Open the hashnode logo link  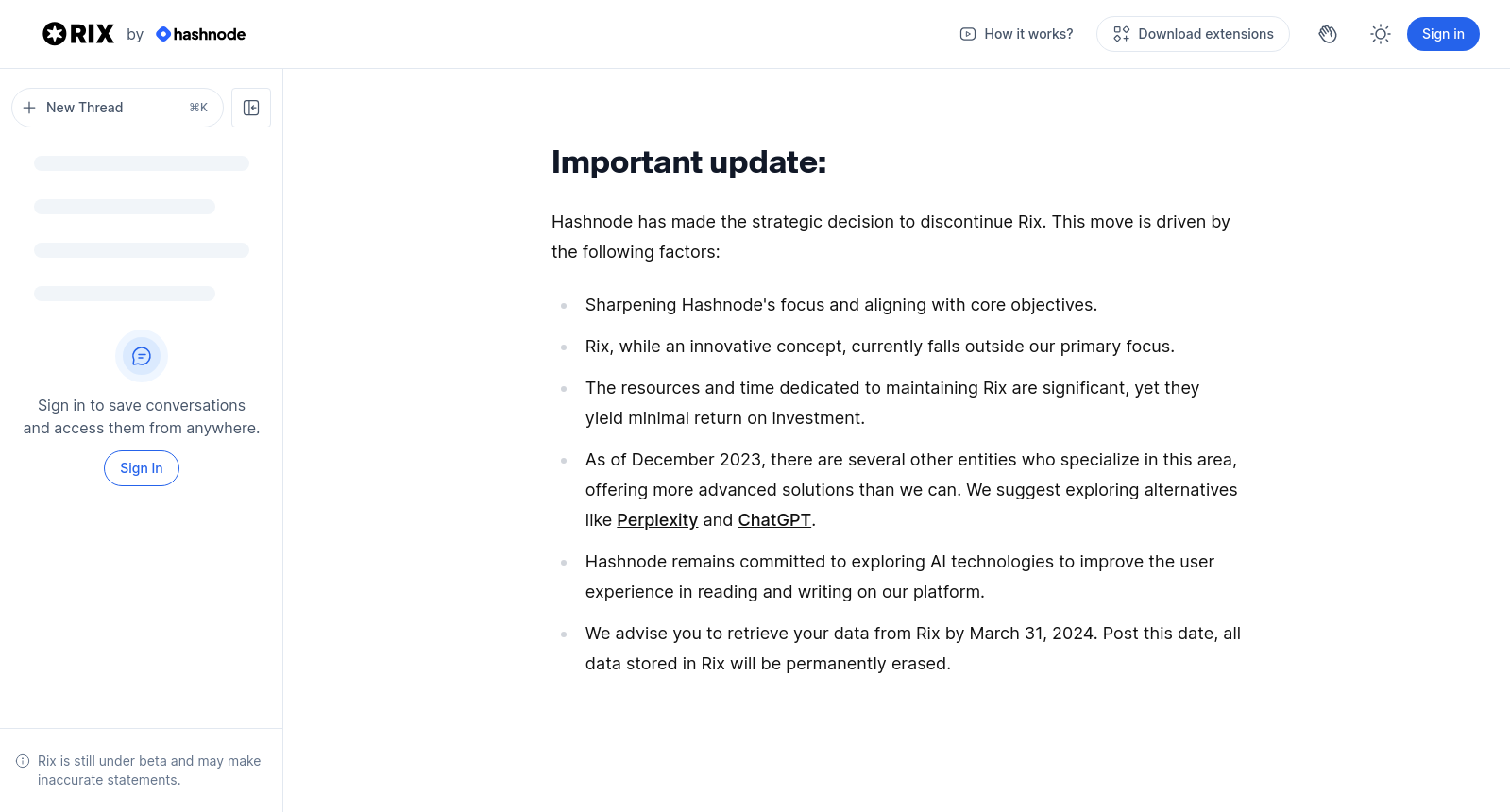click(200, 34)
